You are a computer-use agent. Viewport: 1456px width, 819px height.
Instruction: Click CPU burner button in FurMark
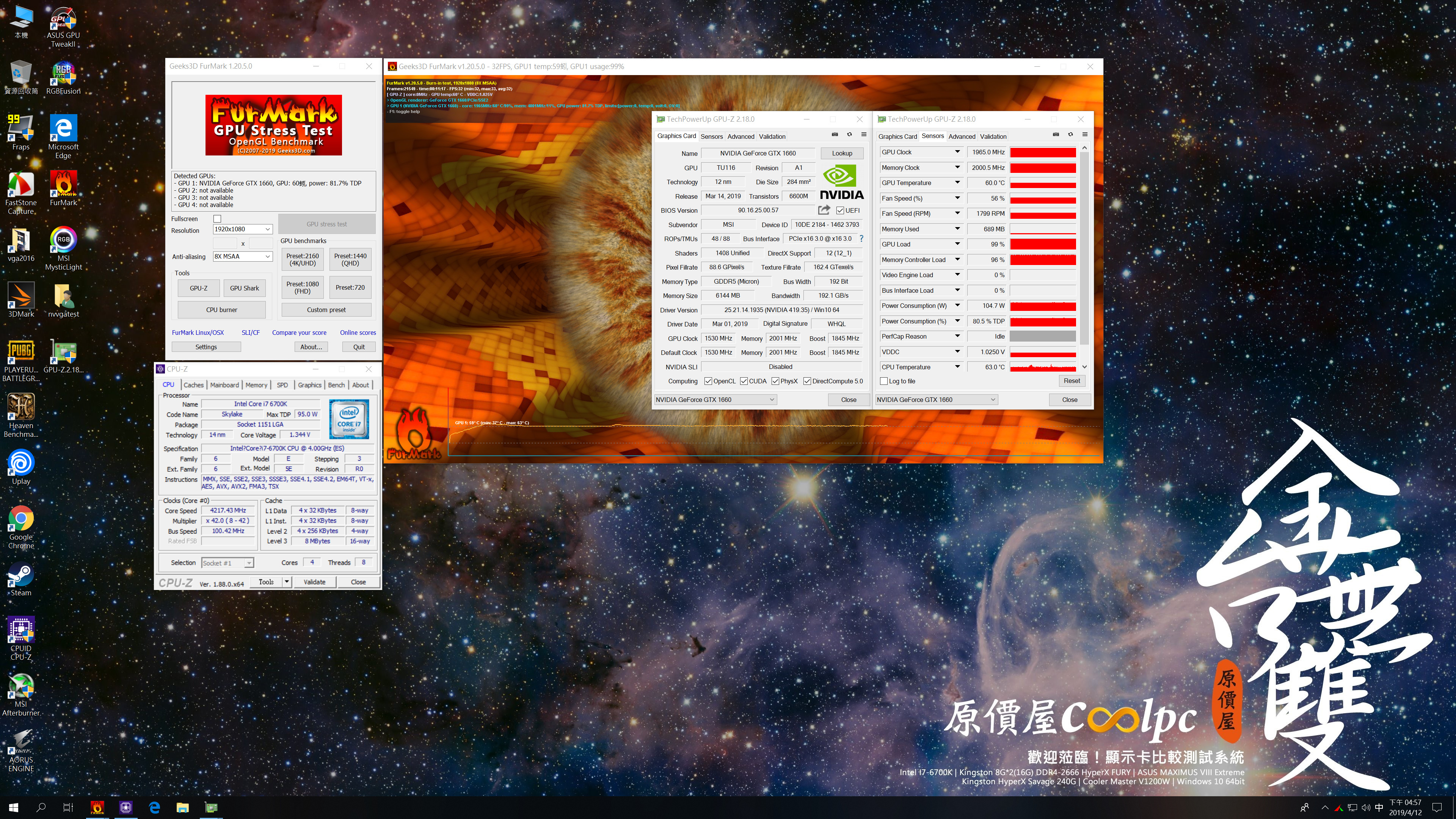tap(221, 310)
